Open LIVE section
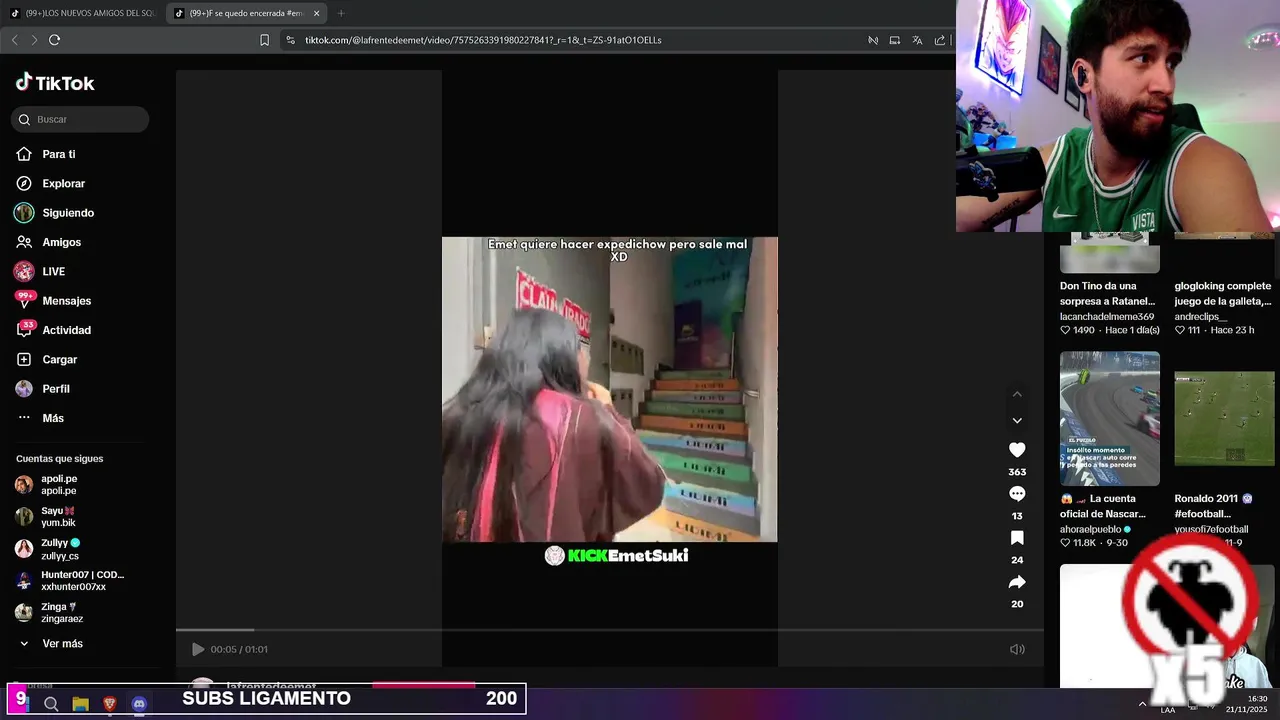 click(x=53, y=271)
